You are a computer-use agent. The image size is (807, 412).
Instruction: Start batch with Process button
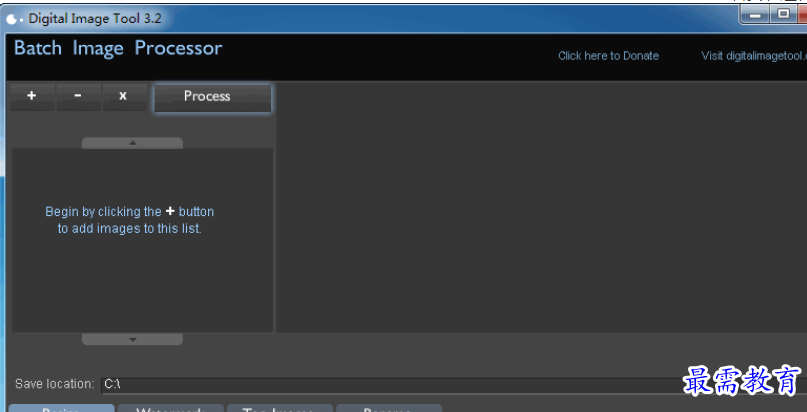point(212,97)
